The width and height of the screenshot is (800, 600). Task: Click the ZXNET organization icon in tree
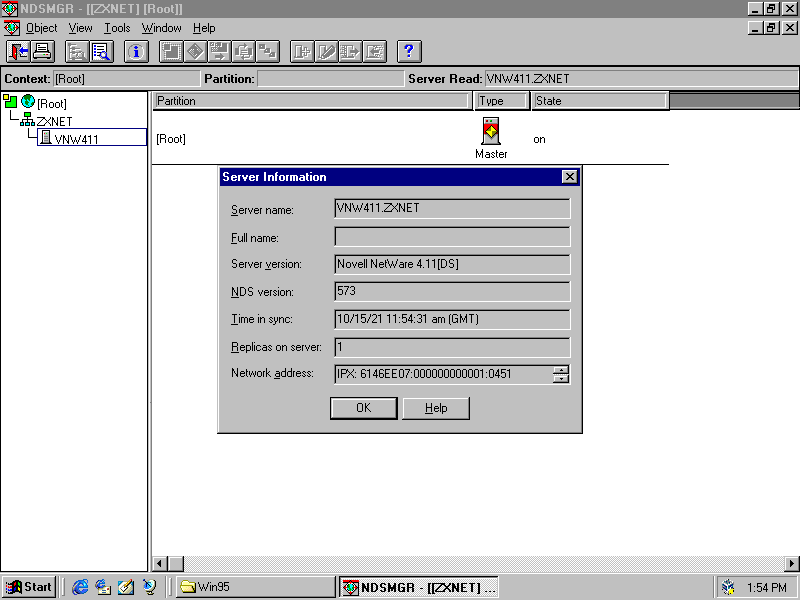[27, 120]
